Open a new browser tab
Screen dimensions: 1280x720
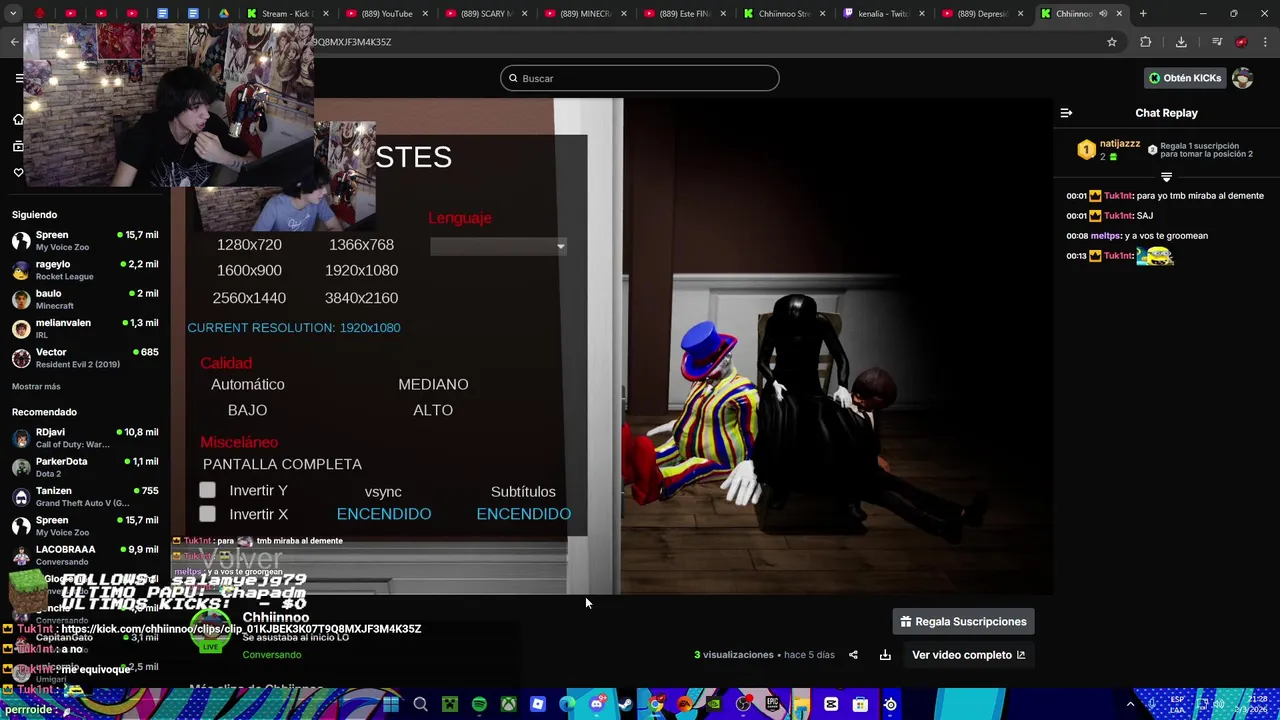tap(1143, 14)
